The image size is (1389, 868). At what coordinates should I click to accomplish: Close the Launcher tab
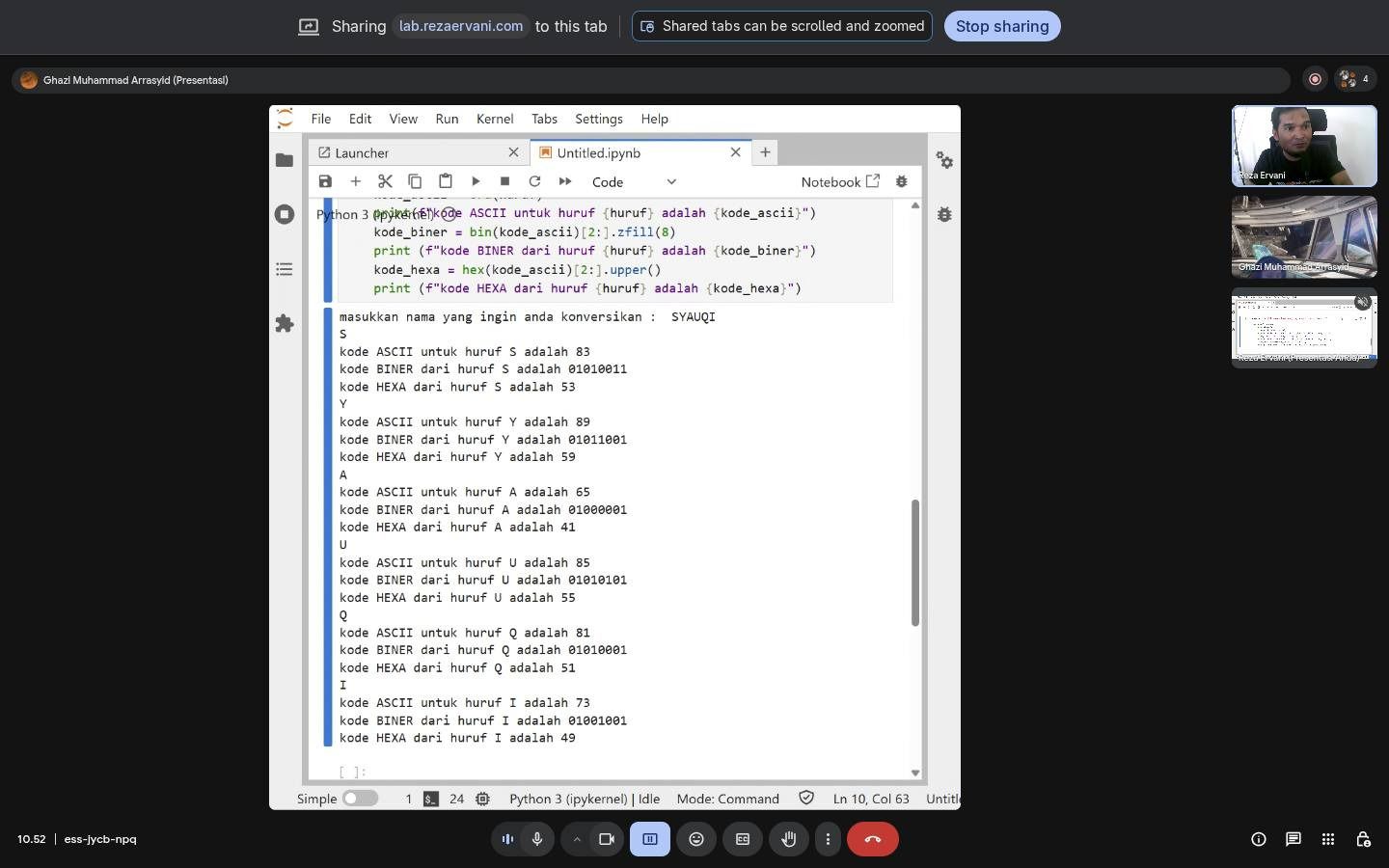513,152
